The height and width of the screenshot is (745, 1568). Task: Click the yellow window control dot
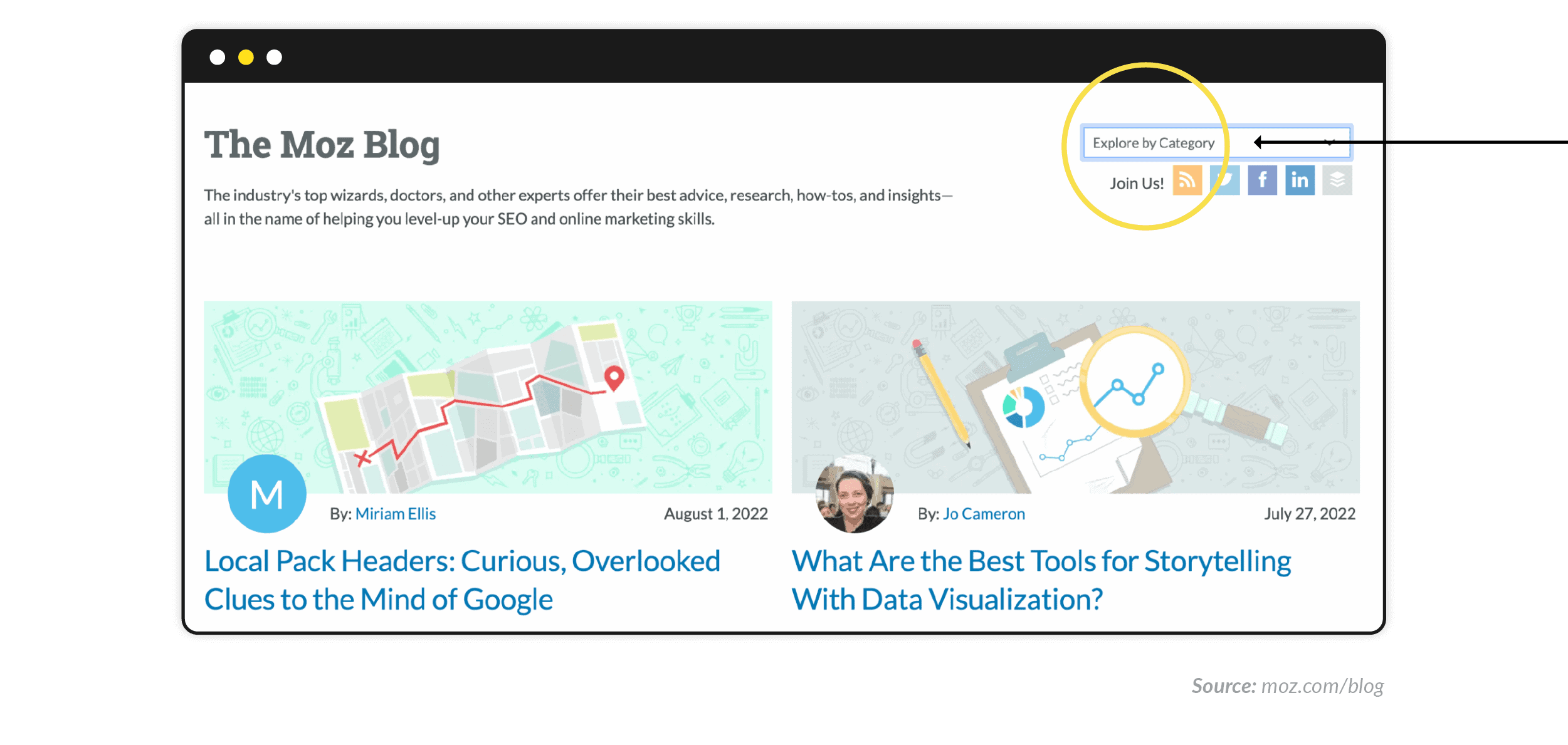(x=246, y=58)
